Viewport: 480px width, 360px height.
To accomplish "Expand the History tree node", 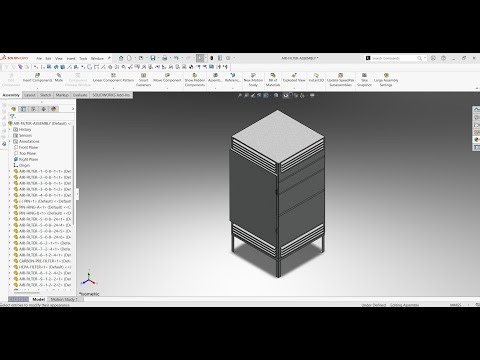I will click(x=10, y=129).
